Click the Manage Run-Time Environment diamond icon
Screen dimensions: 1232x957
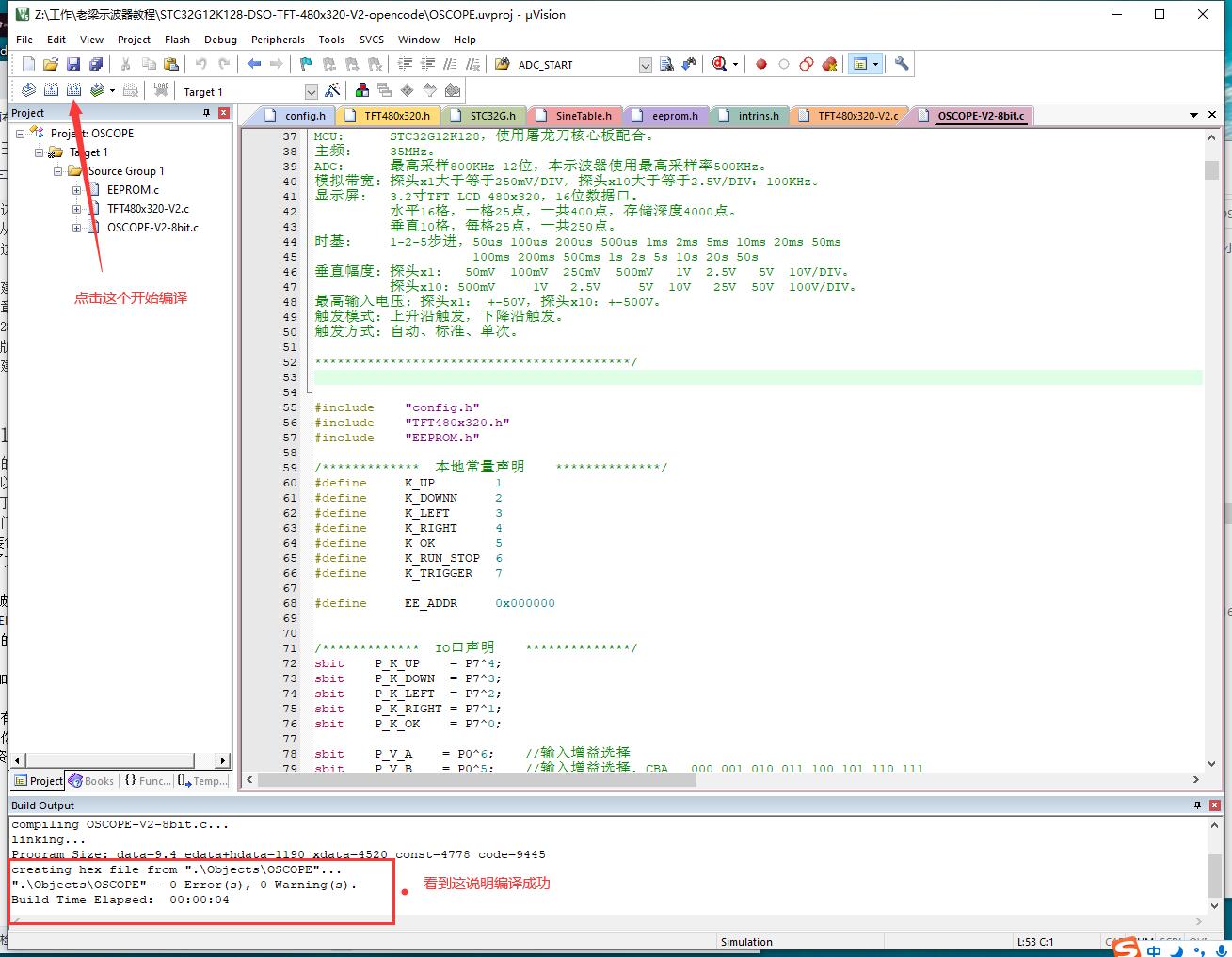coord(407,90)
